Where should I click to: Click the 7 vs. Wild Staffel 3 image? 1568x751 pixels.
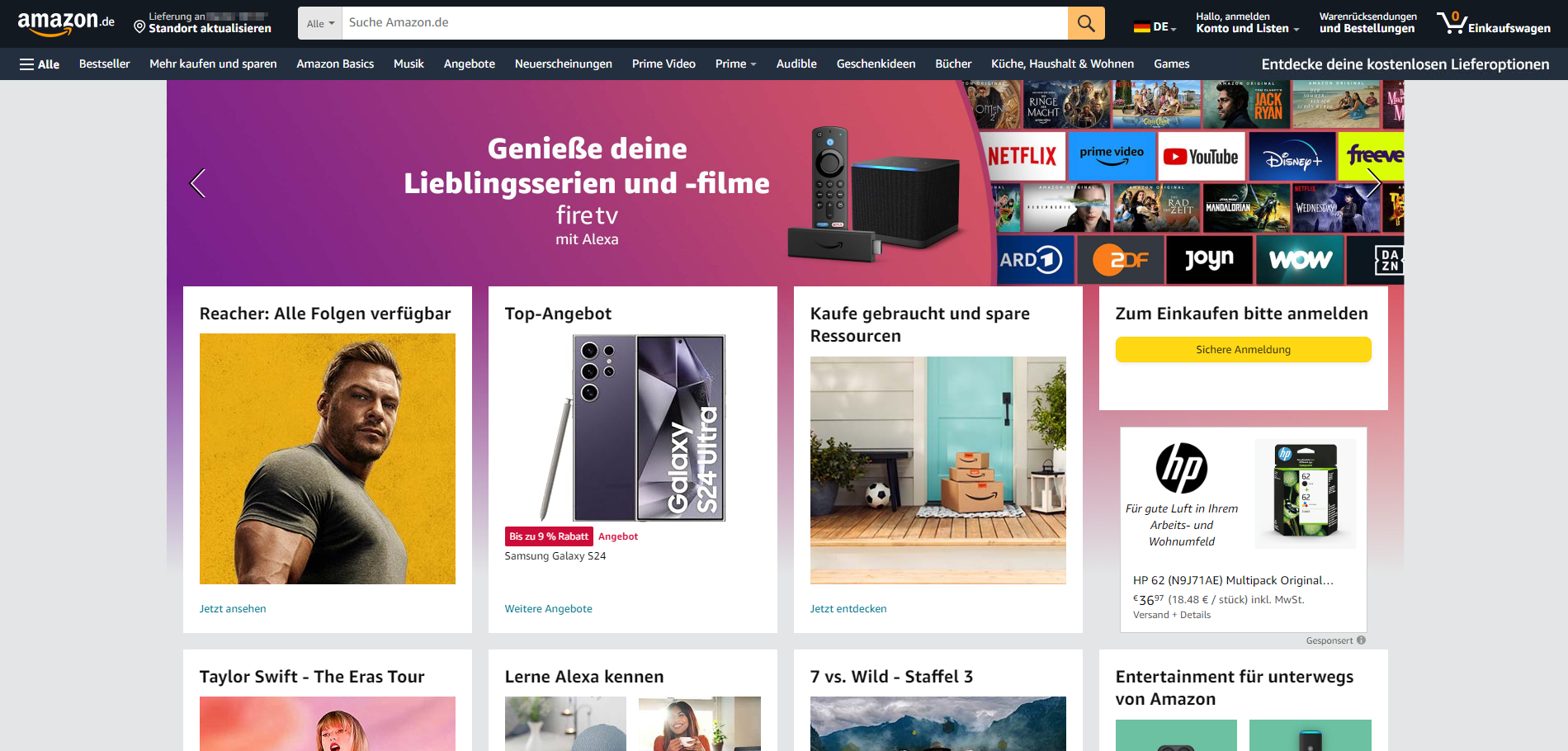[938, 724]
